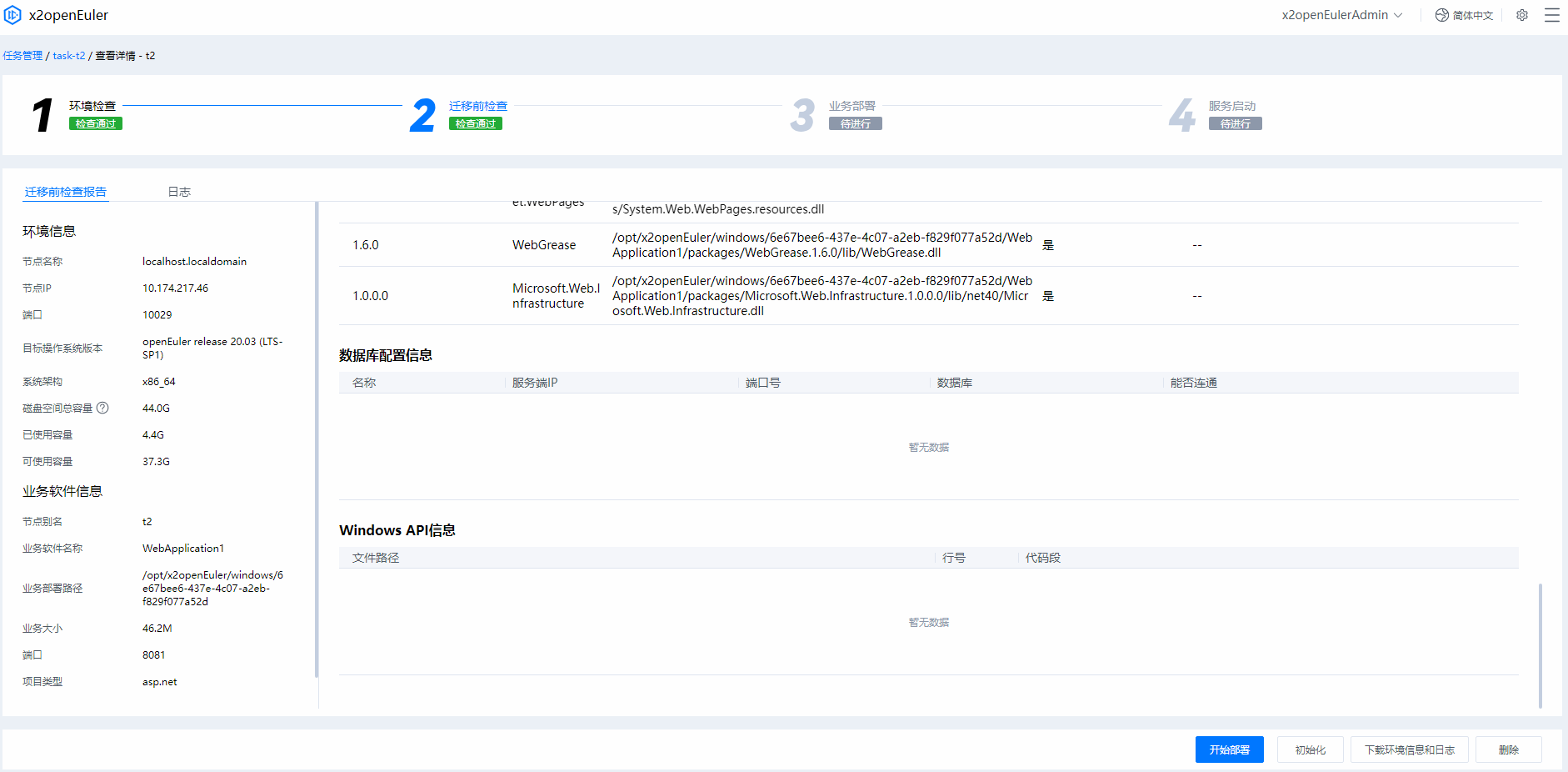This screenshot has width=1568, height=772.
Task: Click 下载环境信息和日志 button
Action: pyautogui.click(x=1409, y=749)
